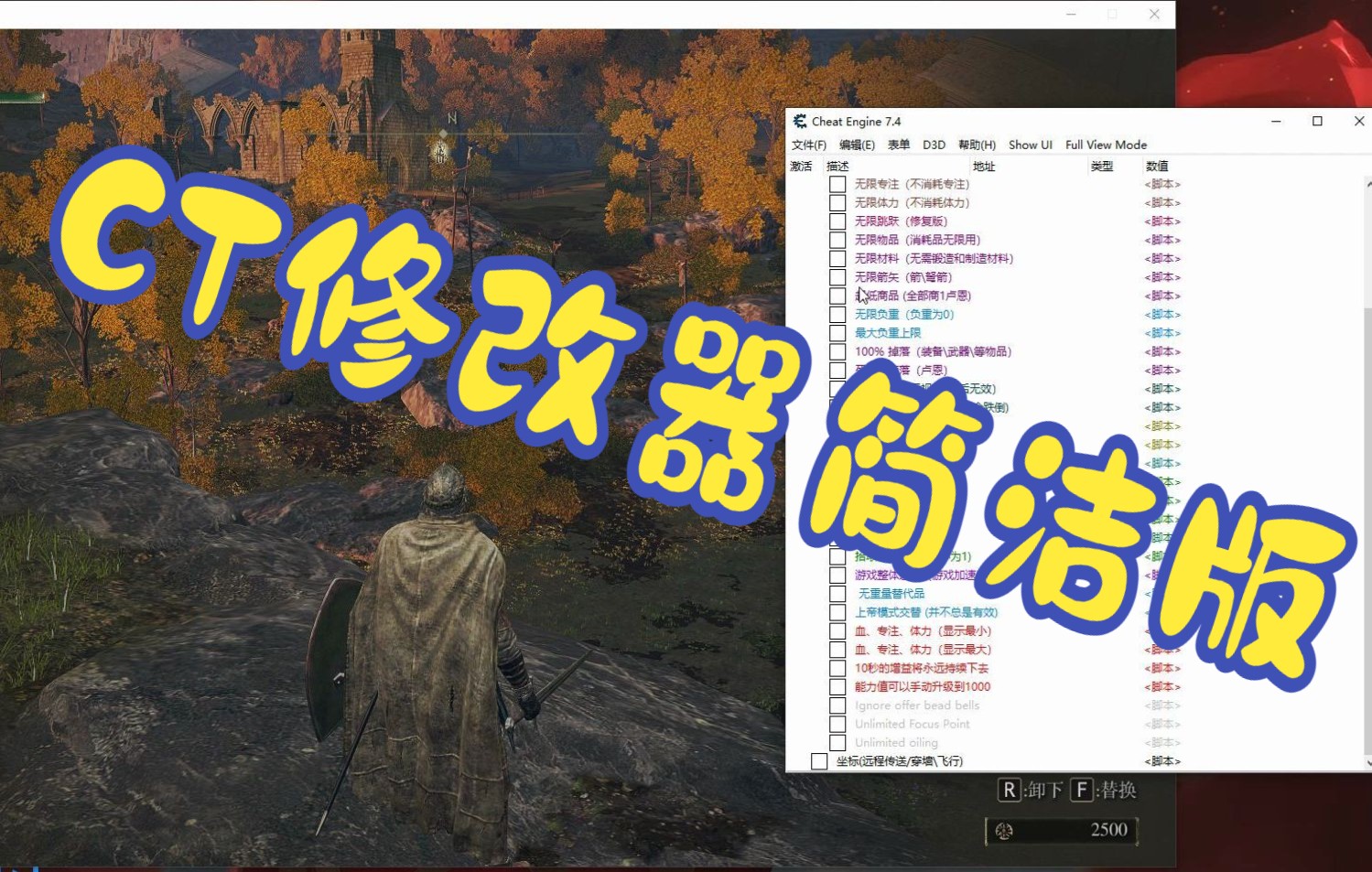This screenshot has height=872, width=1372.
Task: Maximize the Cheat Engine 7.4 window
Action: click(x=1317, y=121)
